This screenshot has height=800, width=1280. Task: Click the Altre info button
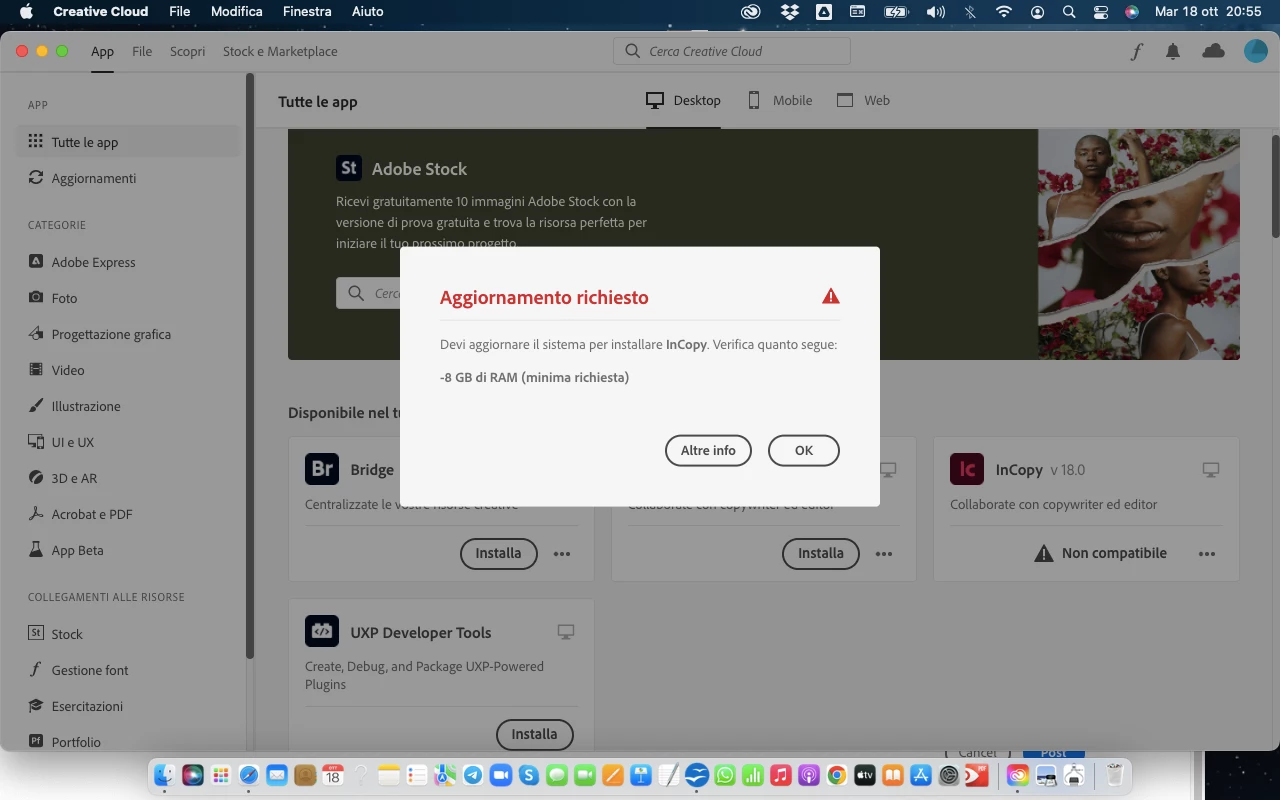pyautogui.click(x=708, y=450)
